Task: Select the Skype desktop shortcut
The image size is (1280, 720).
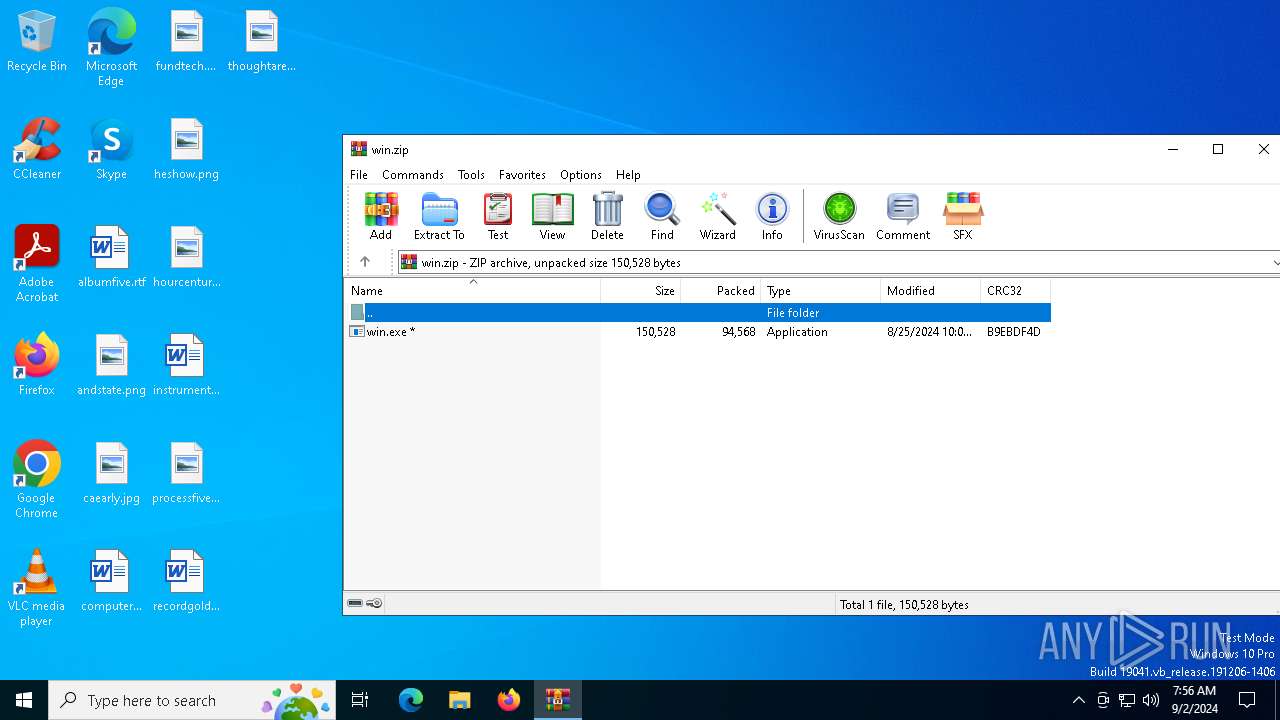Action: coord(111,150)
